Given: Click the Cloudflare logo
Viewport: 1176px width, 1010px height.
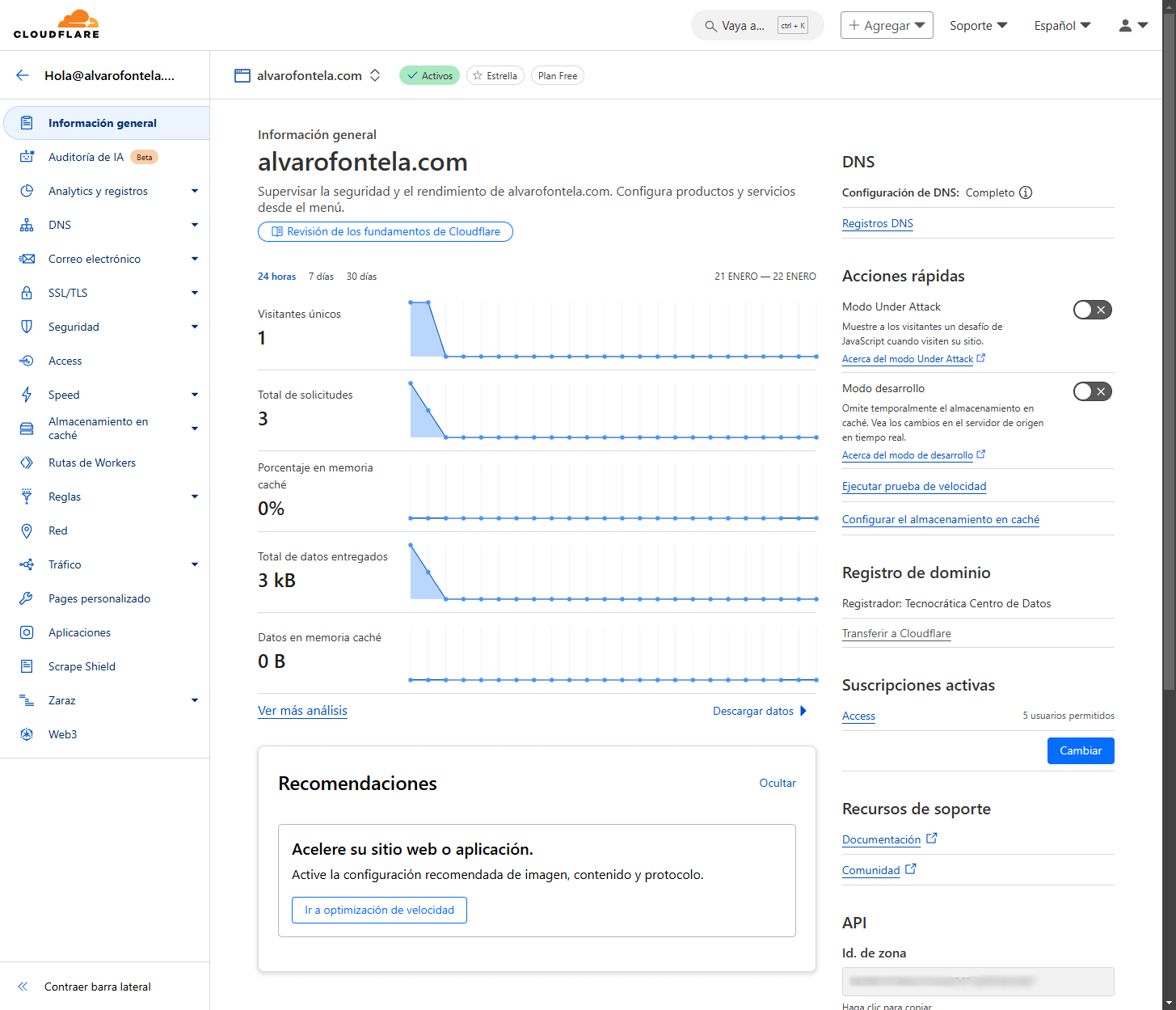Looking at the screenshot, I should click(57, 24).
